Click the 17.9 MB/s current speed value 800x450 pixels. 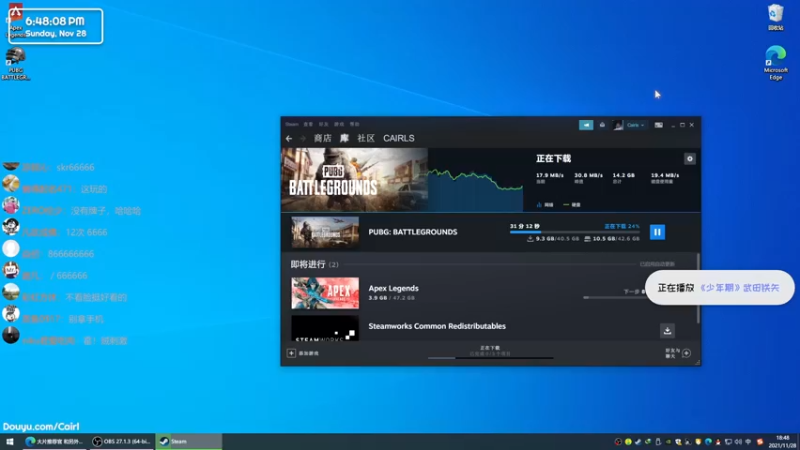[549, 175]
